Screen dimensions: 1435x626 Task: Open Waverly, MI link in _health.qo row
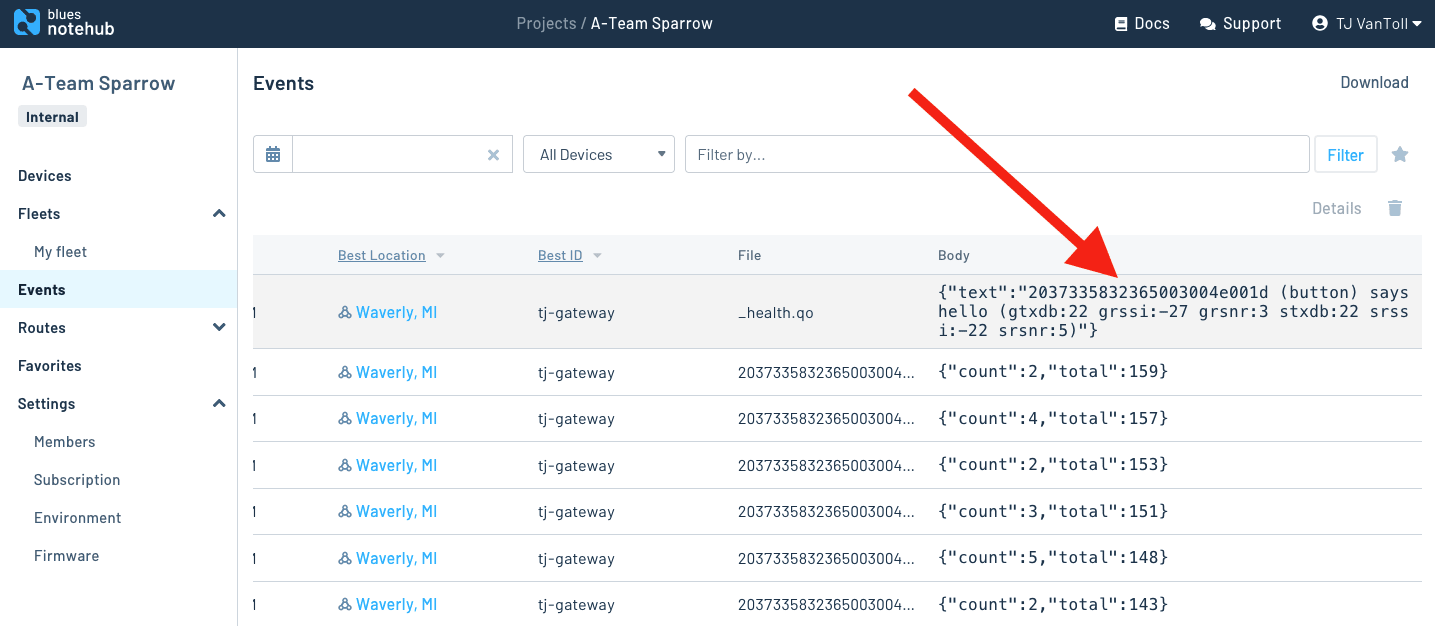396,313
